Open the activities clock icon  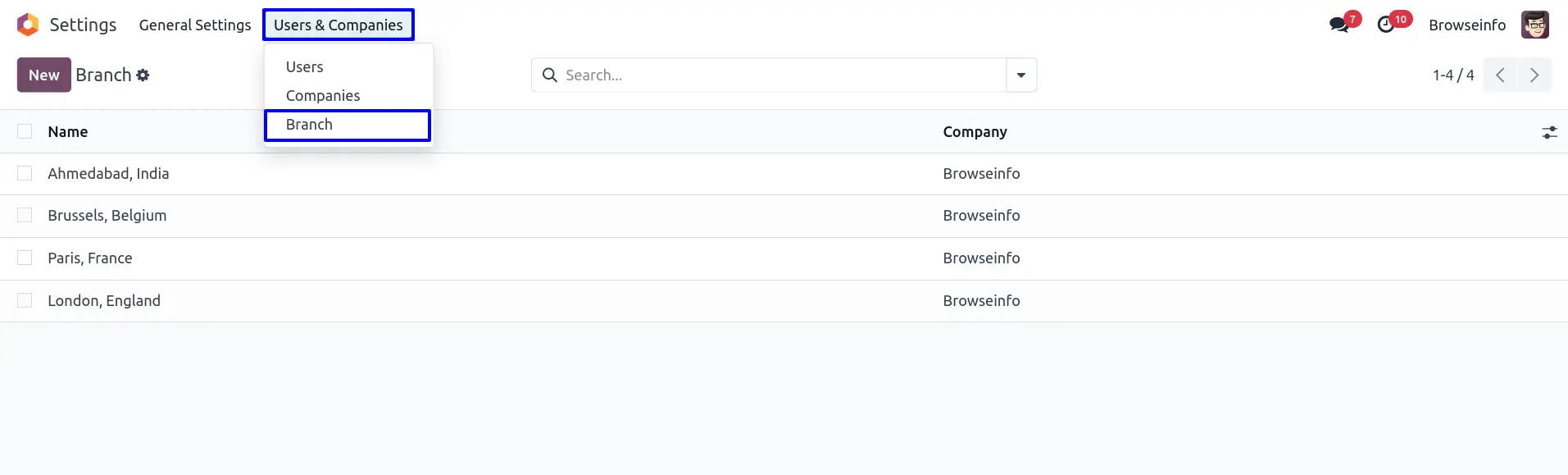tap(1386, 25)
